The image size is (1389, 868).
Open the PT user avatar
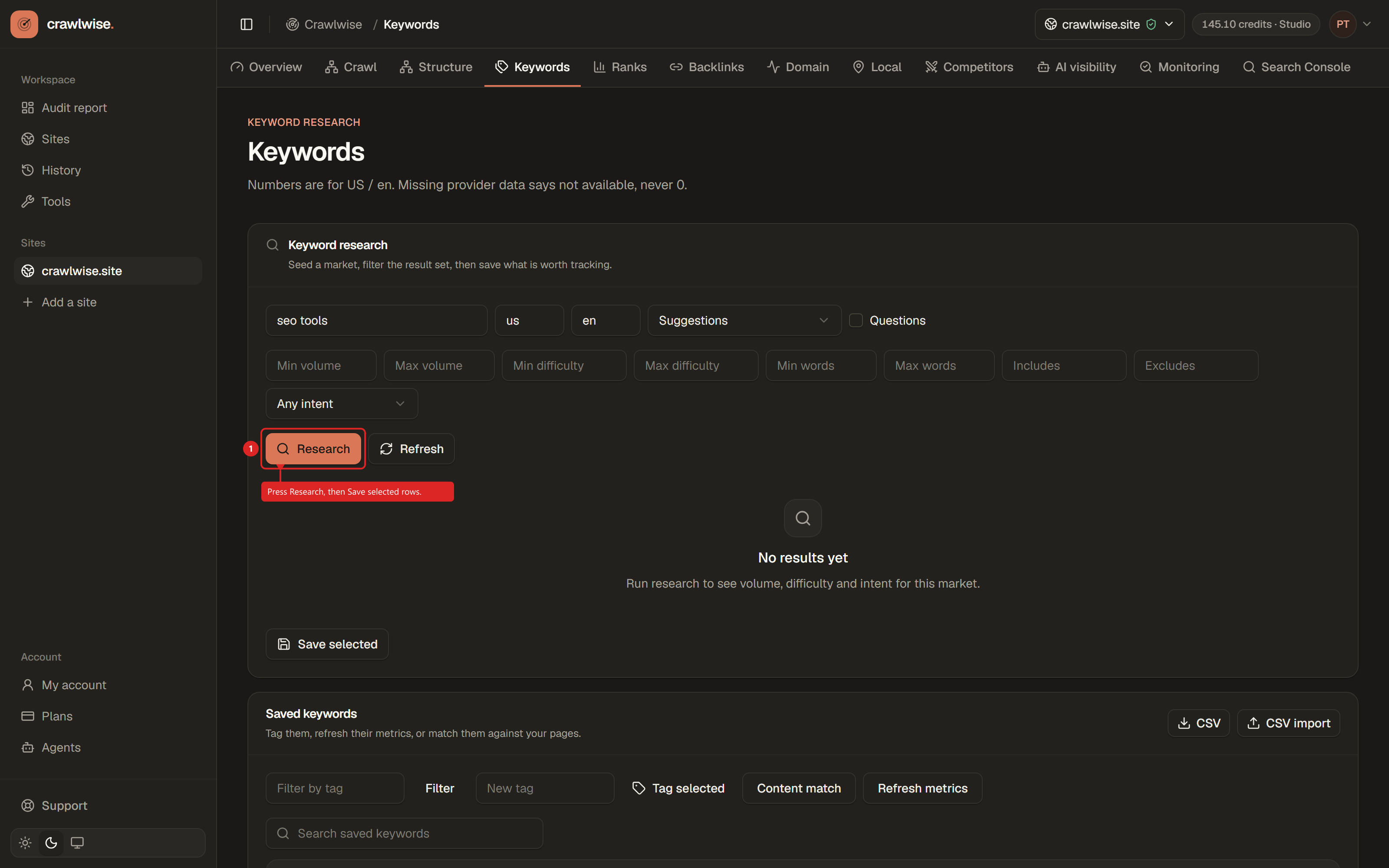[1343, 24]
